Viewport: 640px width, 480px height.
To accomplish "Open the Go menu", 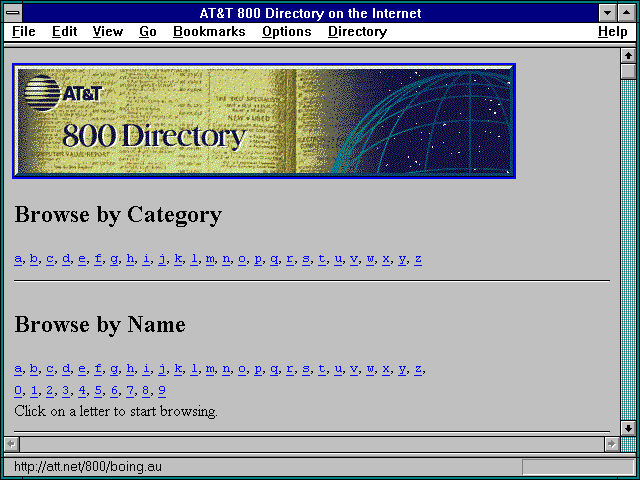I will click(x=148, y=31).
